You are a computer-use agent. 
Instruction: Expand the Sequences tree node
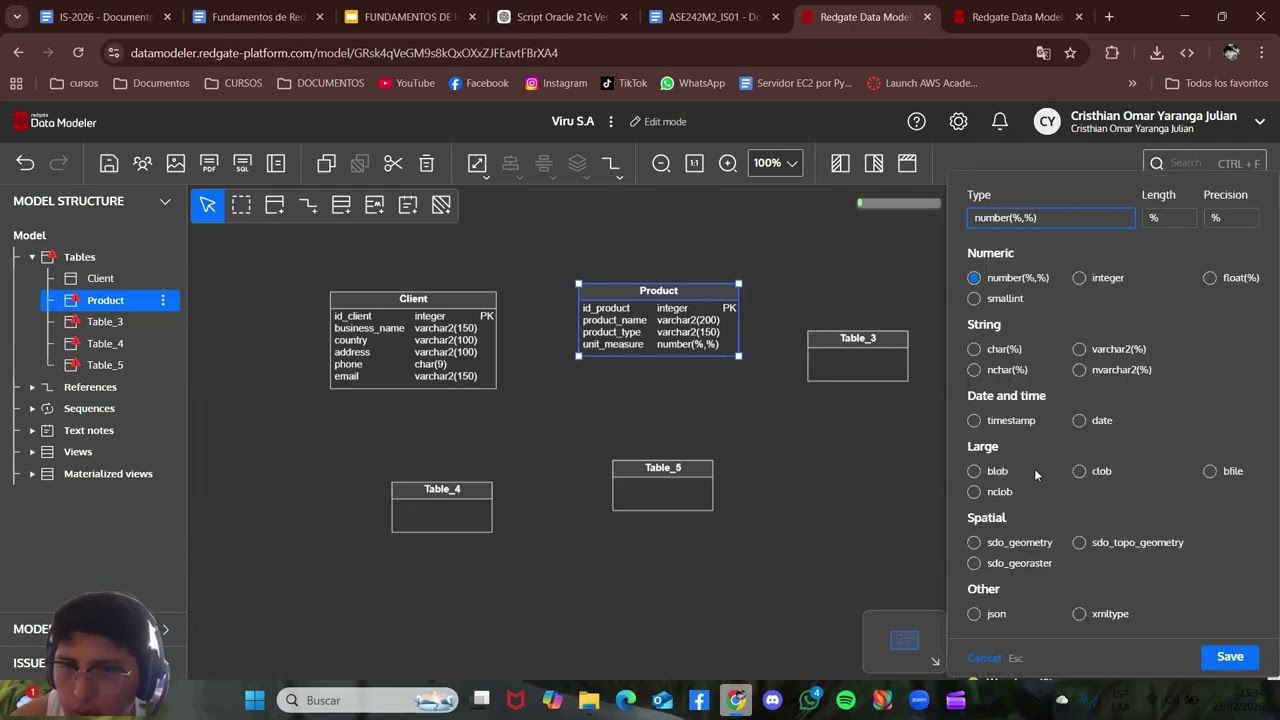(x=32, y=408)
